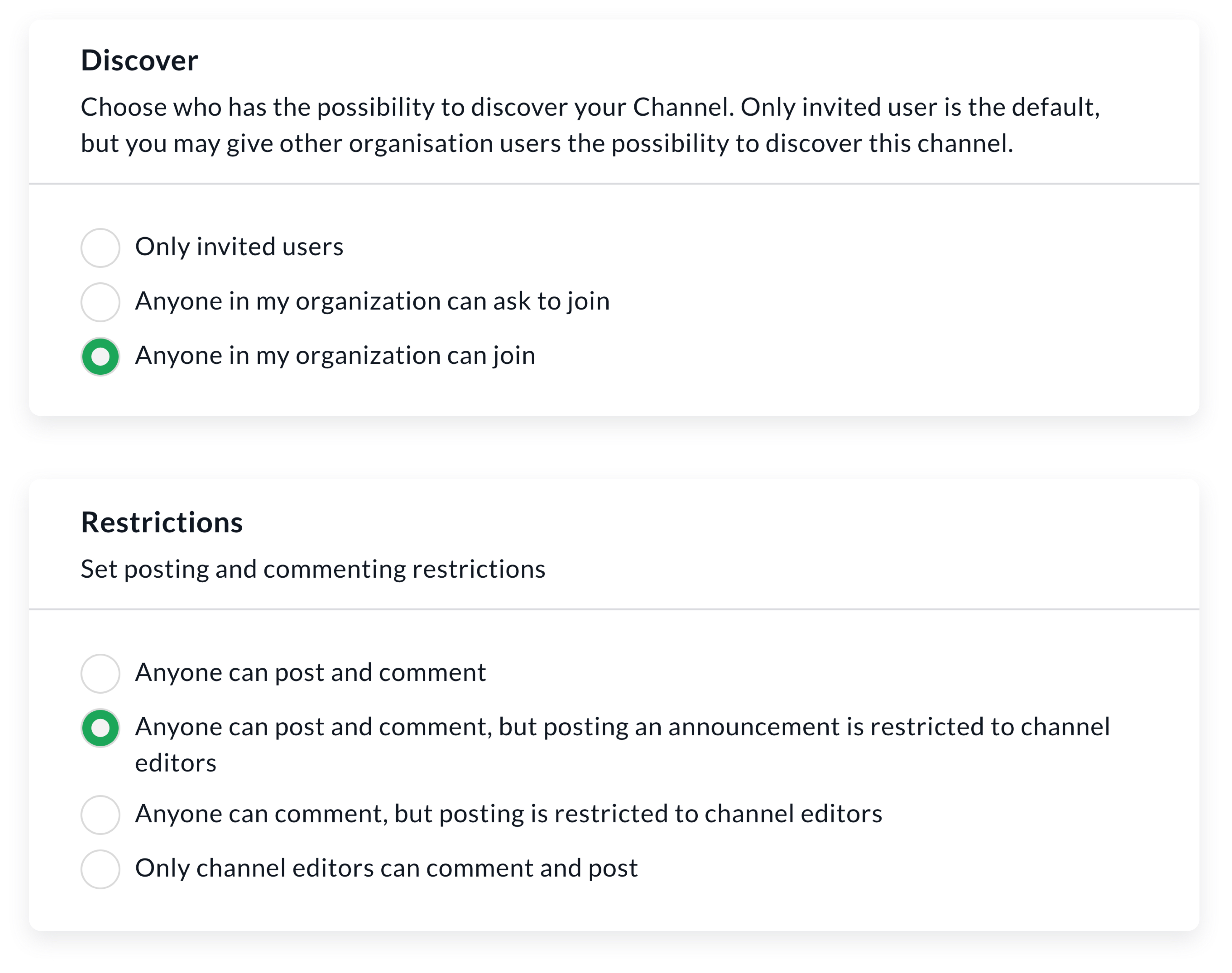Select the "Only invited users" radio button
This screenshot has height=973, width=1232.
[100, 248]
